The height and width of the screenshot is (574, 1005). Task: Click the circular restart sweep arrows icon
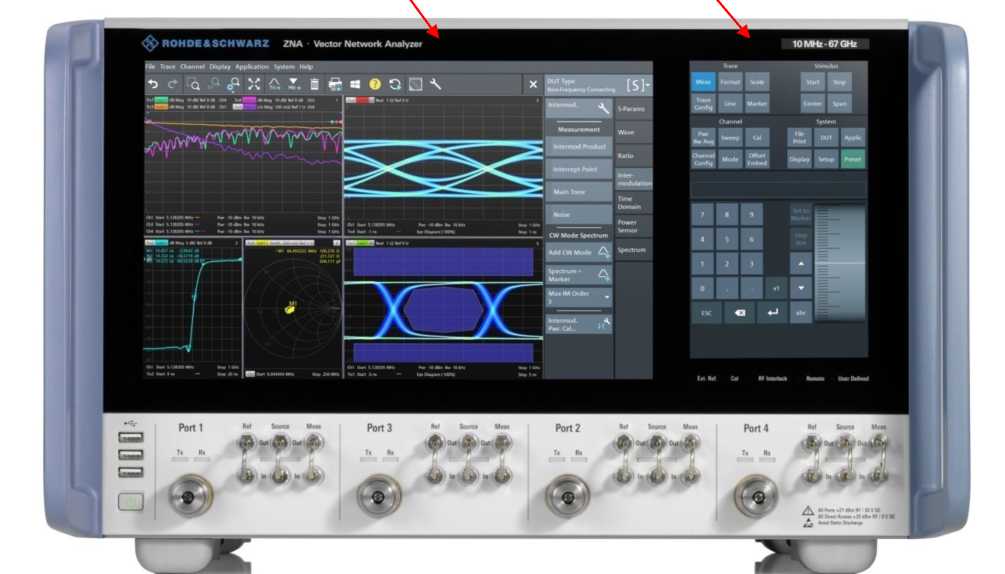click(x=395, y=84)
